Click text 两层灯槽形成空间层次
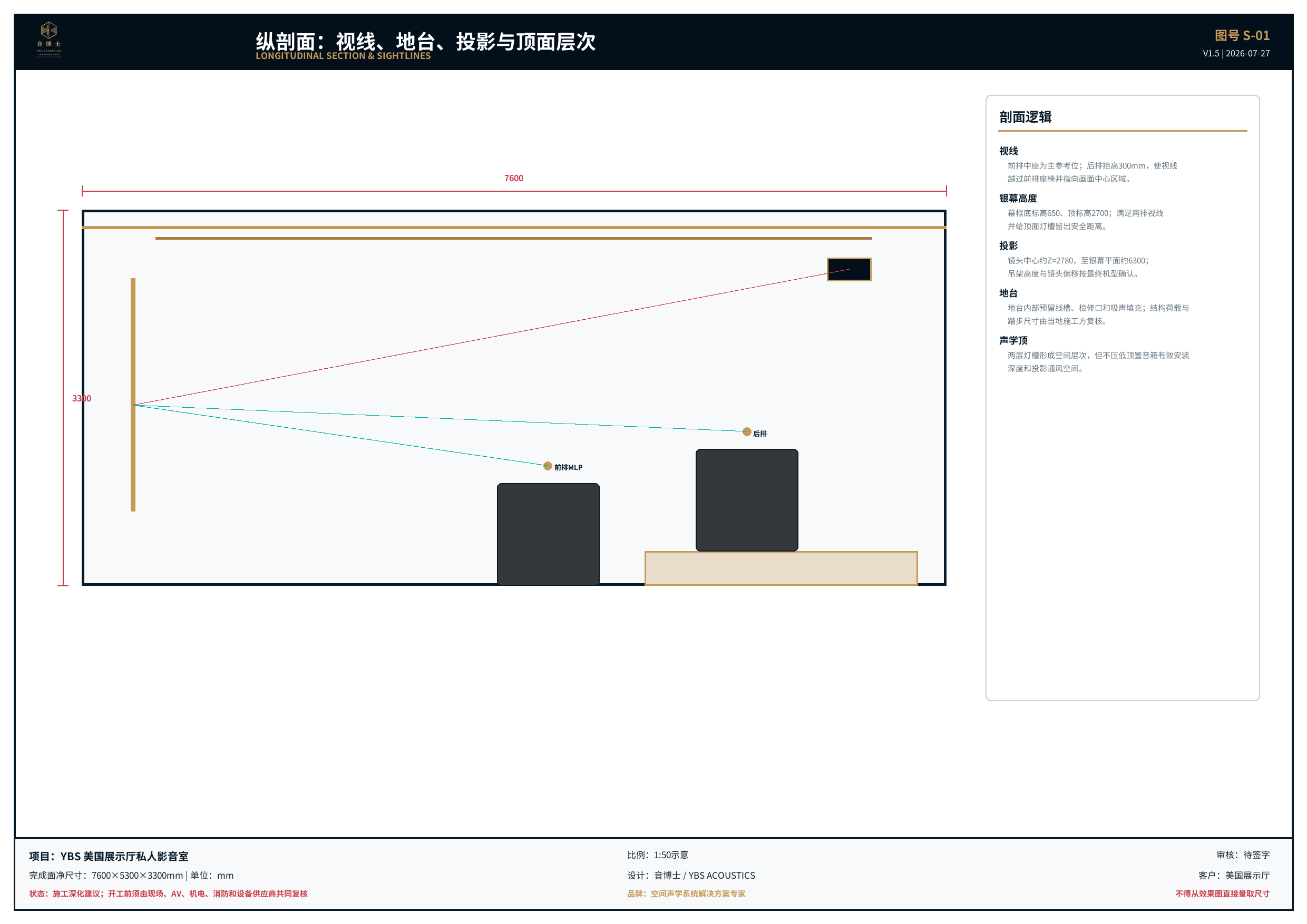The image size is (1307, 924). (x=1047, y=355)
